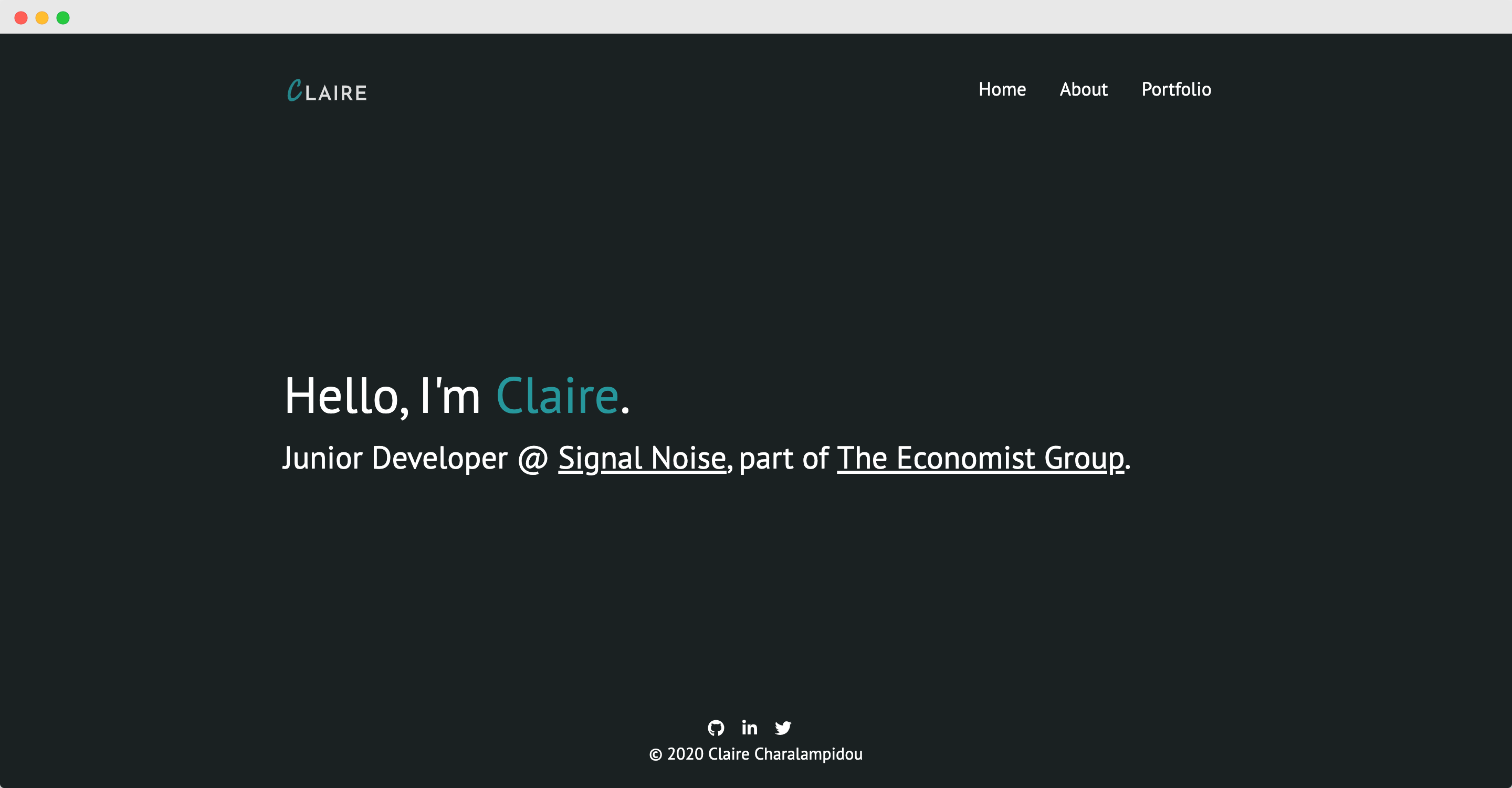Go to the Home nav item
This screenshot has width=1512, height=788.
1002,89
